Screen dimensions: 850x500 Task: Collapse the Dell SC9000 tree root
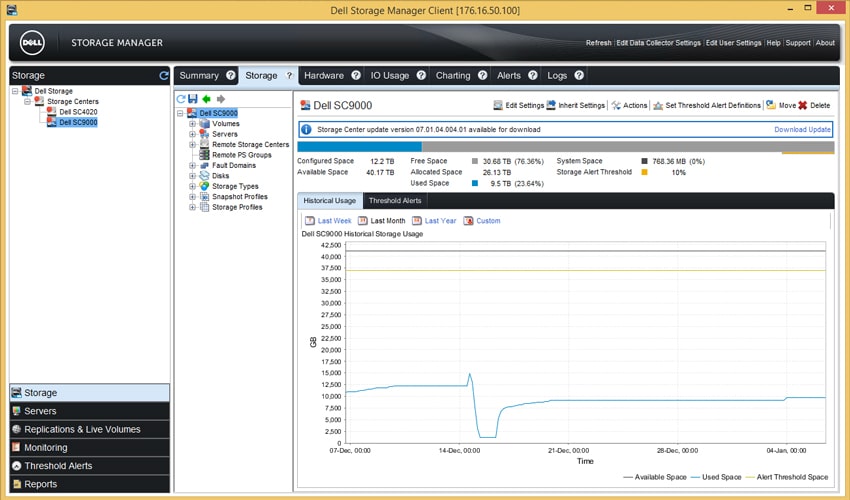[x=180, y=113]
